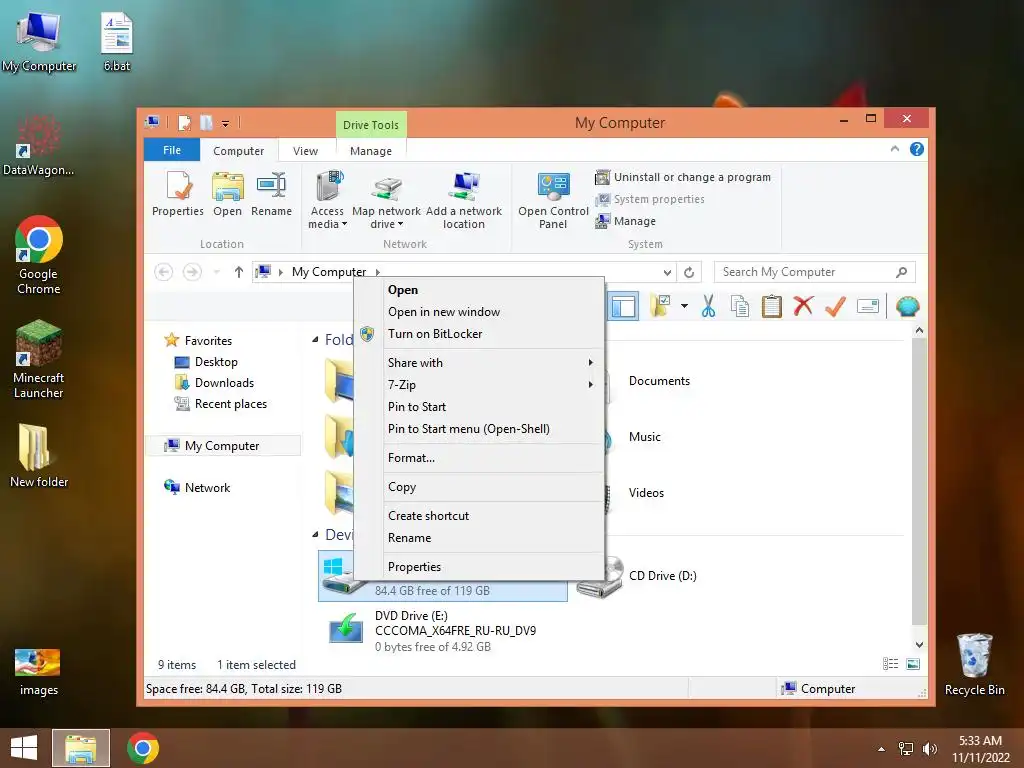Expand the Share with submenu

click(x=479, y=363)
